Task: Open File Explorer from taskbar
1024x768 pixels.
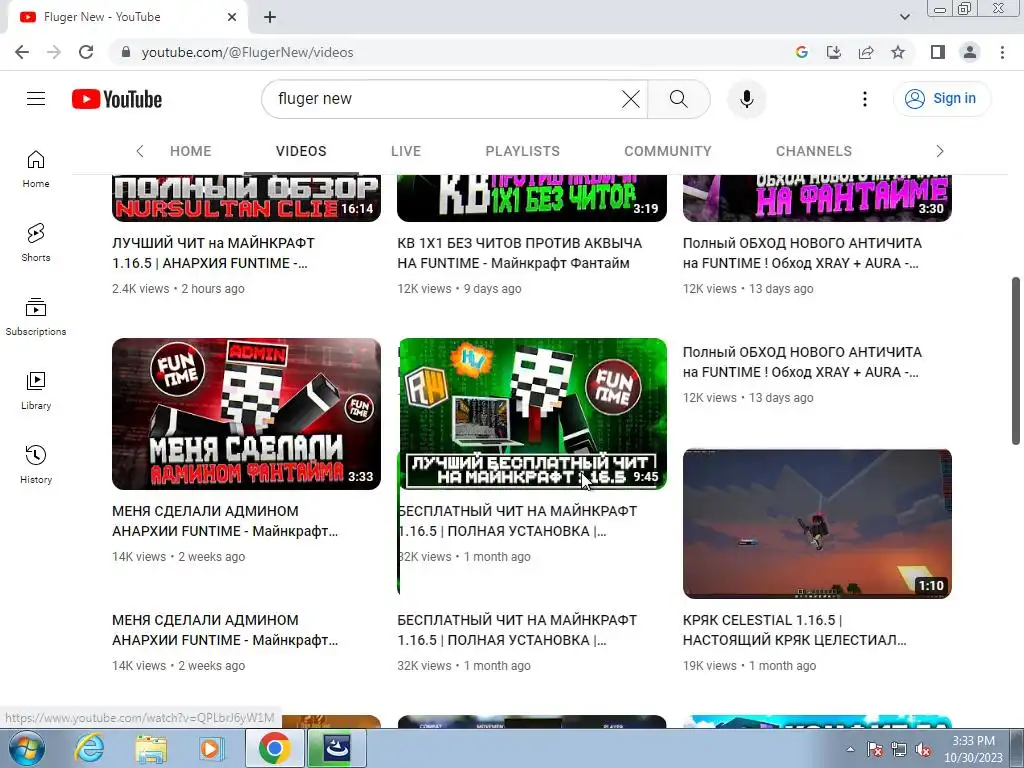Action: pyautogui.click(x=151, y=748)
